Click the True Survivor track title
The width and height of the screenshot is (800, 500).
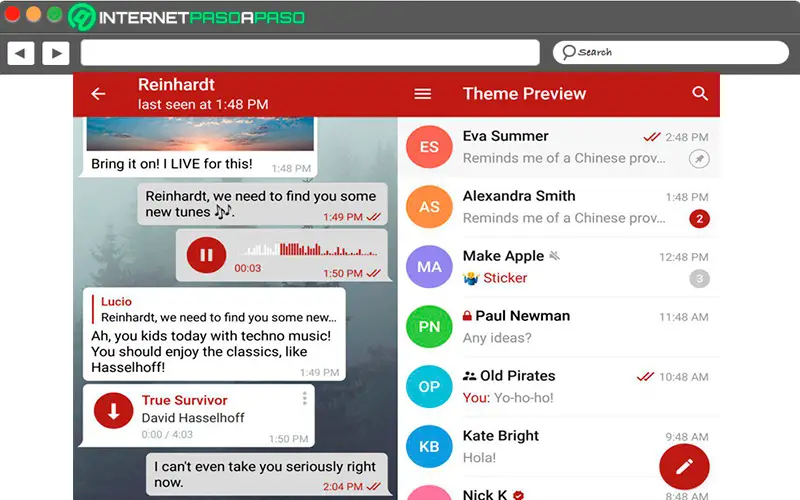(184, 401)
